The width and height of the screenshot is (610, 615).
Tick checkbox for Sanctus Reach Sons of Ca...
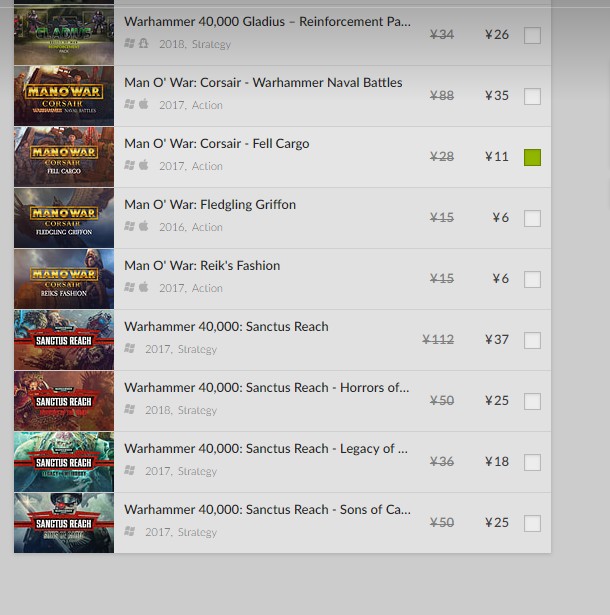tap(532, 523)
